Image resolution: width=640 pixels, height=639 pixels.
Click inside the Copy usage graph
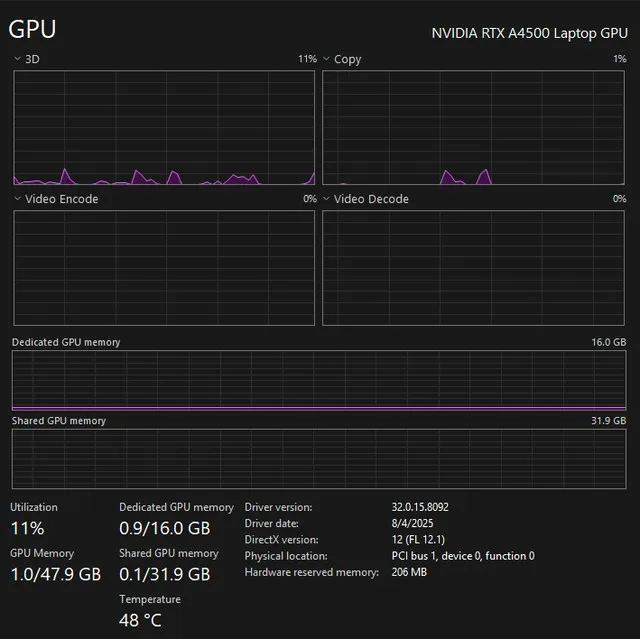(x=474, y=128)
